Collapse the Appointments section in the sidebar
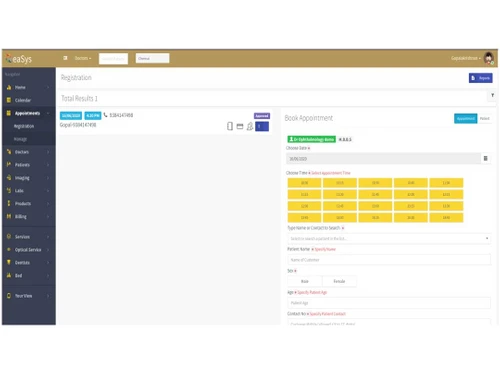 (48, 113)
